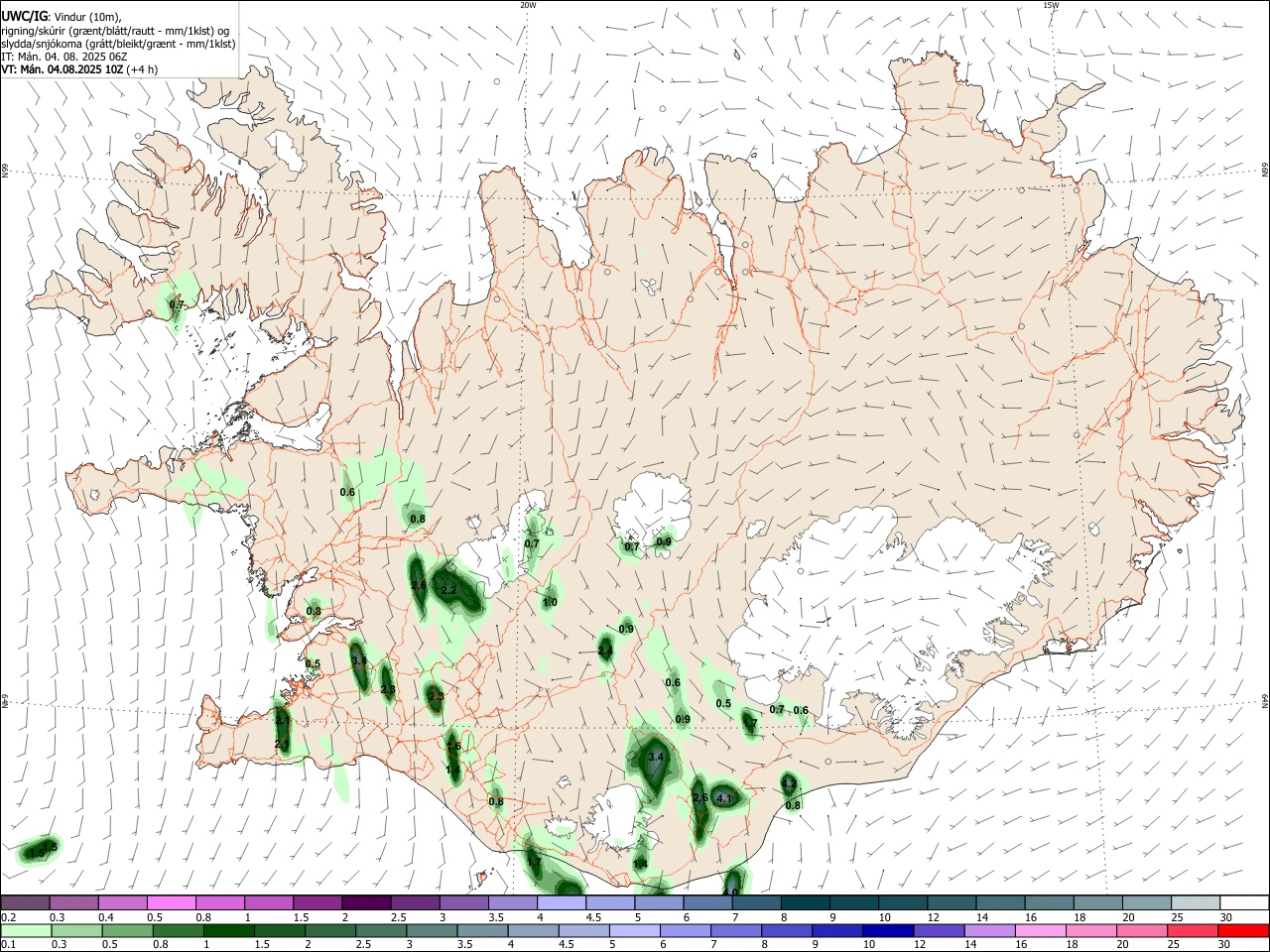This screenshot has height=952, width=1270.
Task: Click the 30 label in bottom legend row
Action: 1226,945
